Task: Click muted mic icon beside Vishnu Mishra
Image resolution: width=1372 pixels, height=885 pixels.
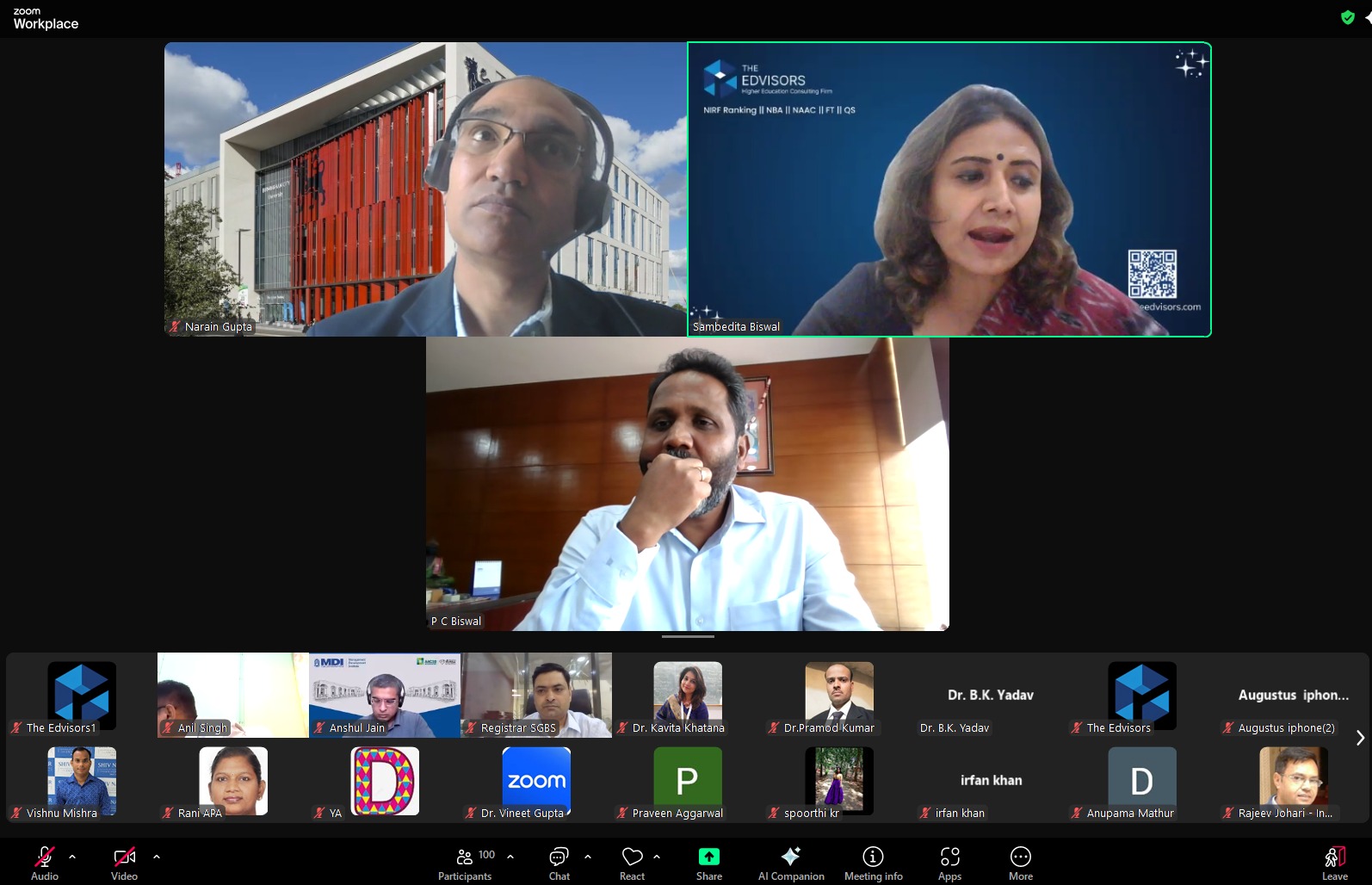Action: coord(16,813)
